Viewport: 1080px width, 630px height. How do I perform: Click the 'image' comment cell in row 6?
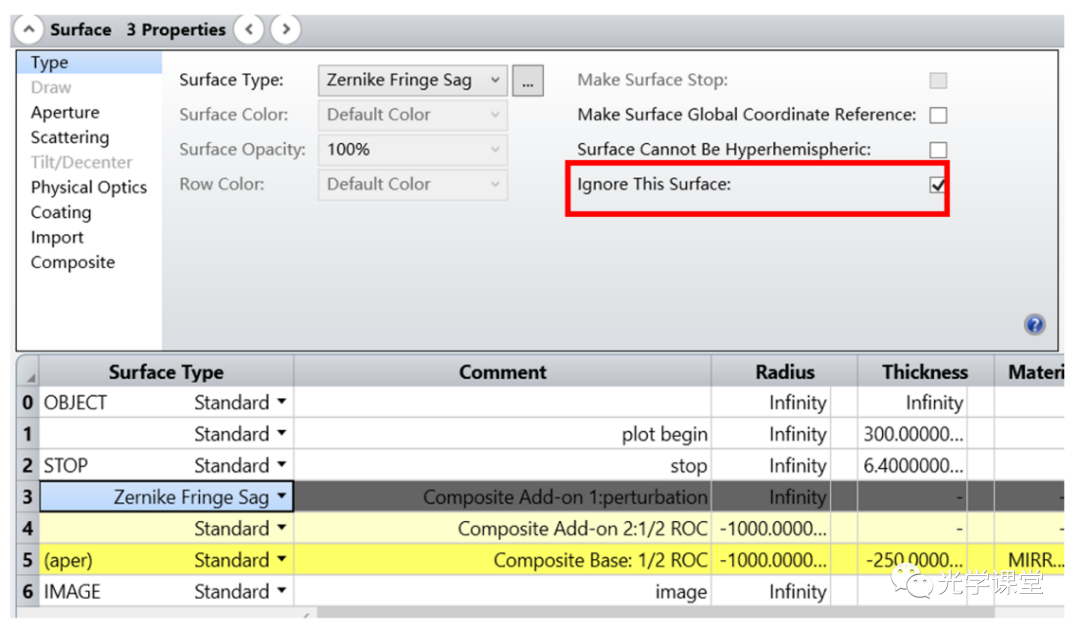click(503, 591)
